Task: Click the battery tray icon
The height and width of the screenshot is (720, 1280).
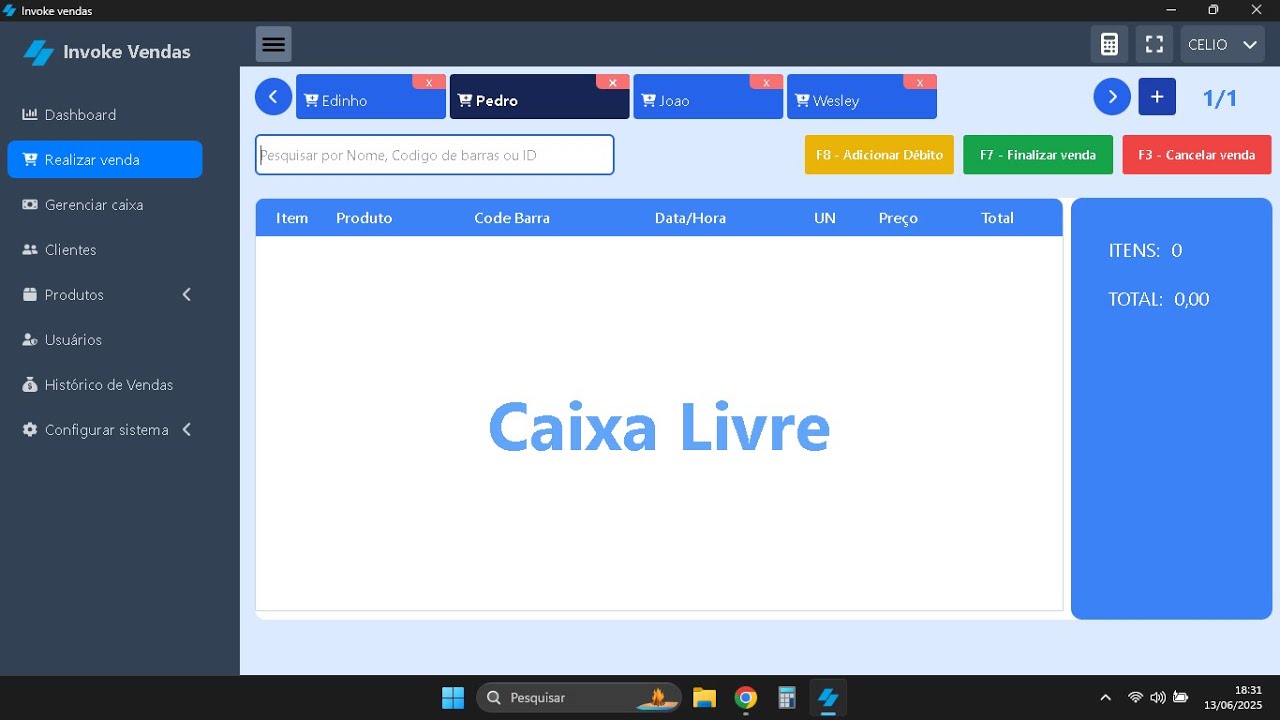Action: coord(1181,698)
